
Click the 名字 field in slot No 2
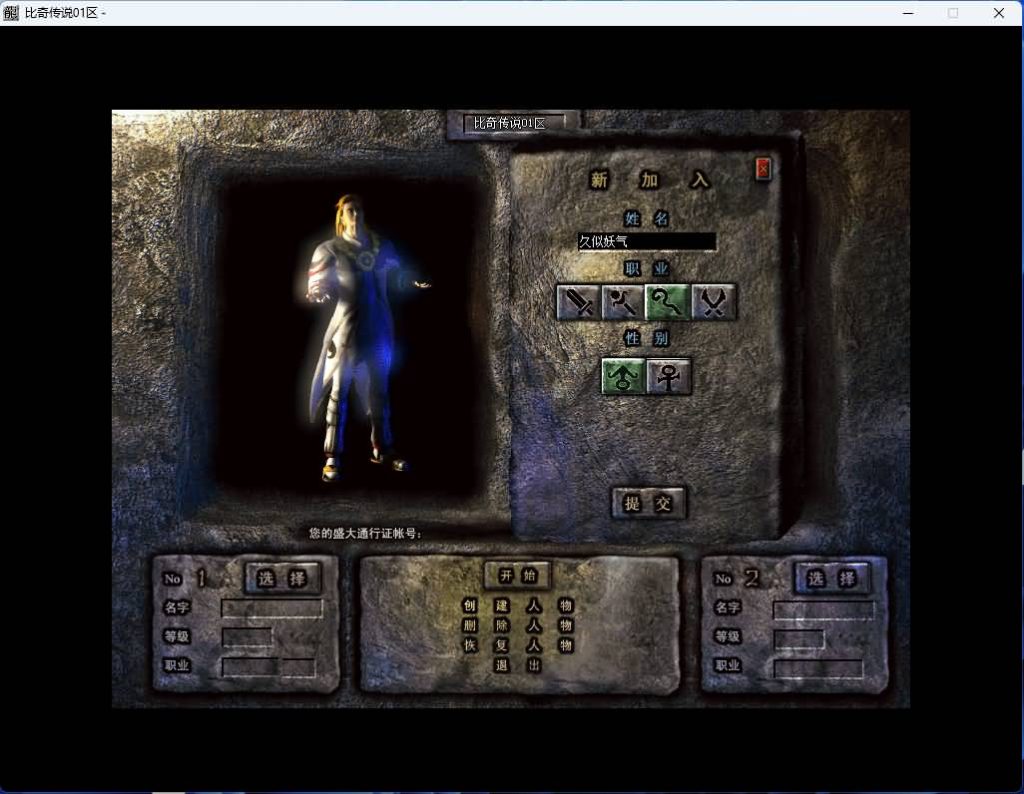[x=824, y=611]
